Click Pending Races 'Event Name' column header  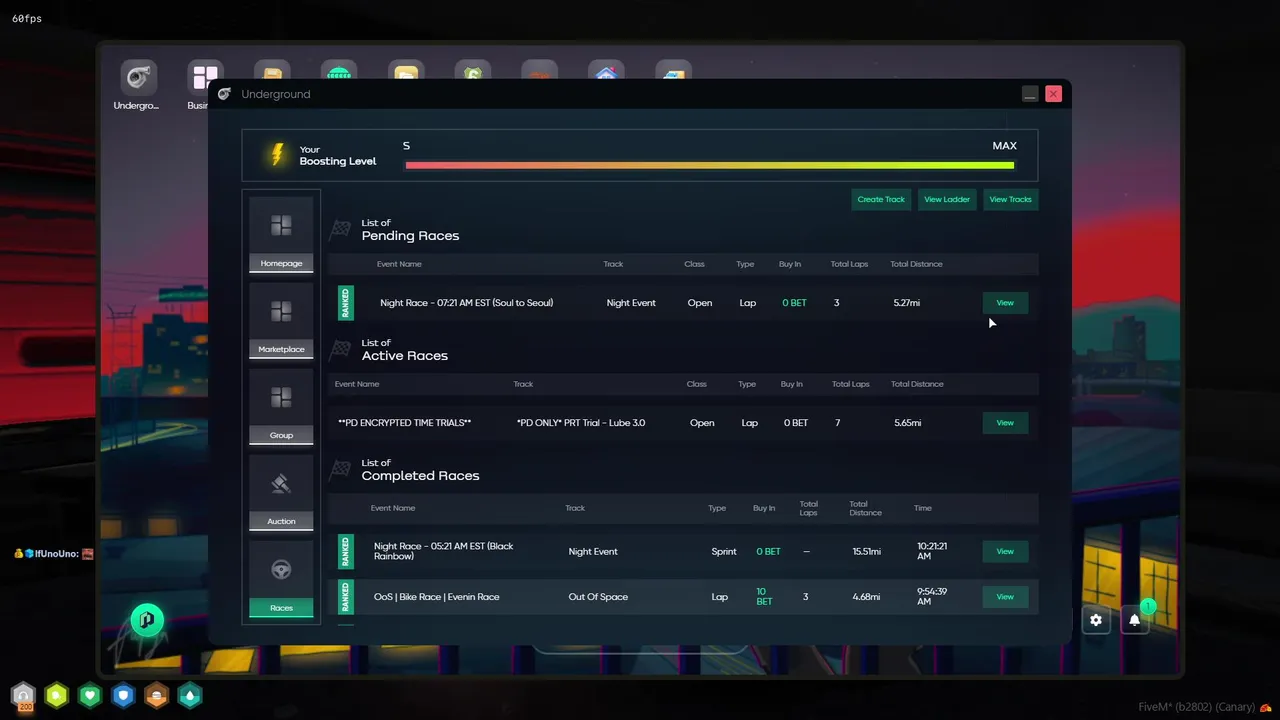coord(399,264)
